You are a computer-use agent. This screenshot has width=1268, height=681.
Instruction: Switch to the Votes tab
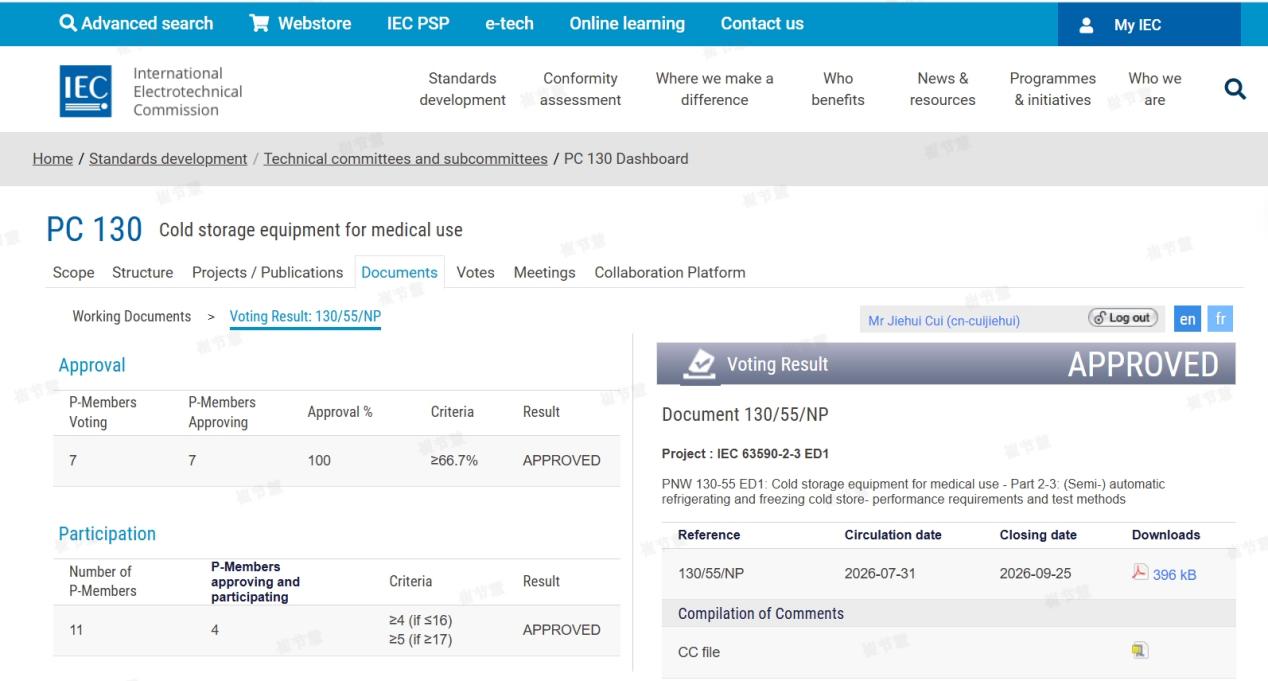475,272
